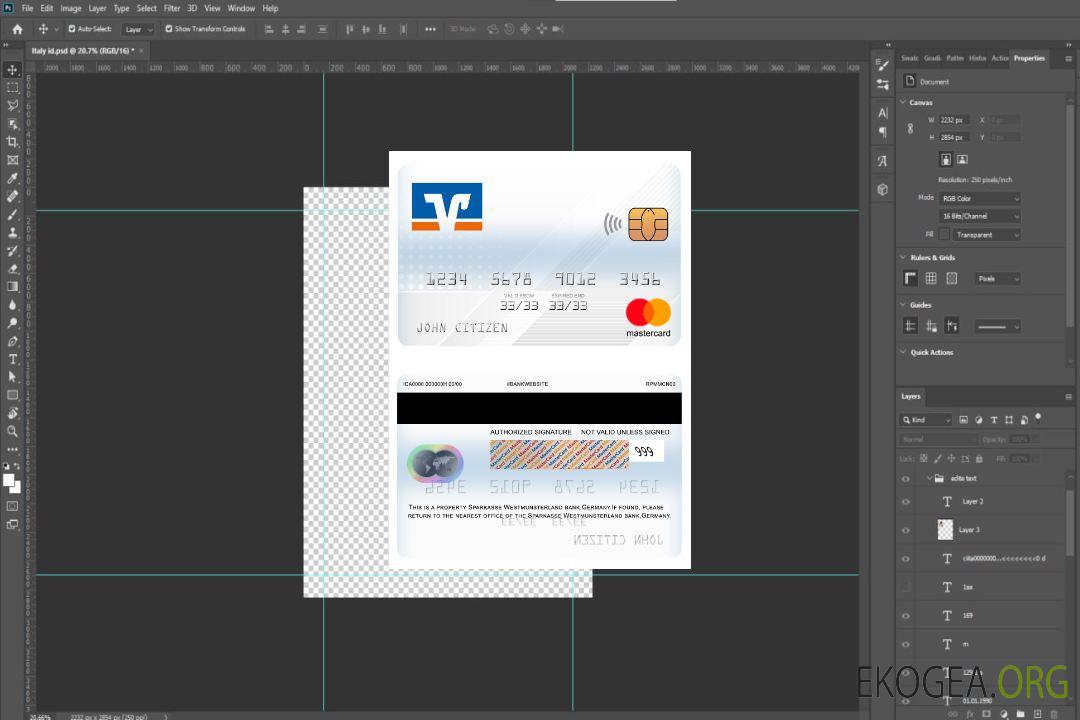This screenshot has height=720, width=1080.
Task: Show the hidden 1aa text layer
Action: coord(906,587)
